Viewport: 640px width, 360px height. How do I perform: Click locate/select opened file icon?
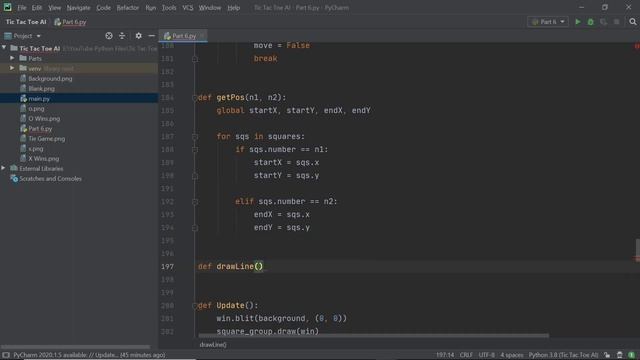[109, 36]
